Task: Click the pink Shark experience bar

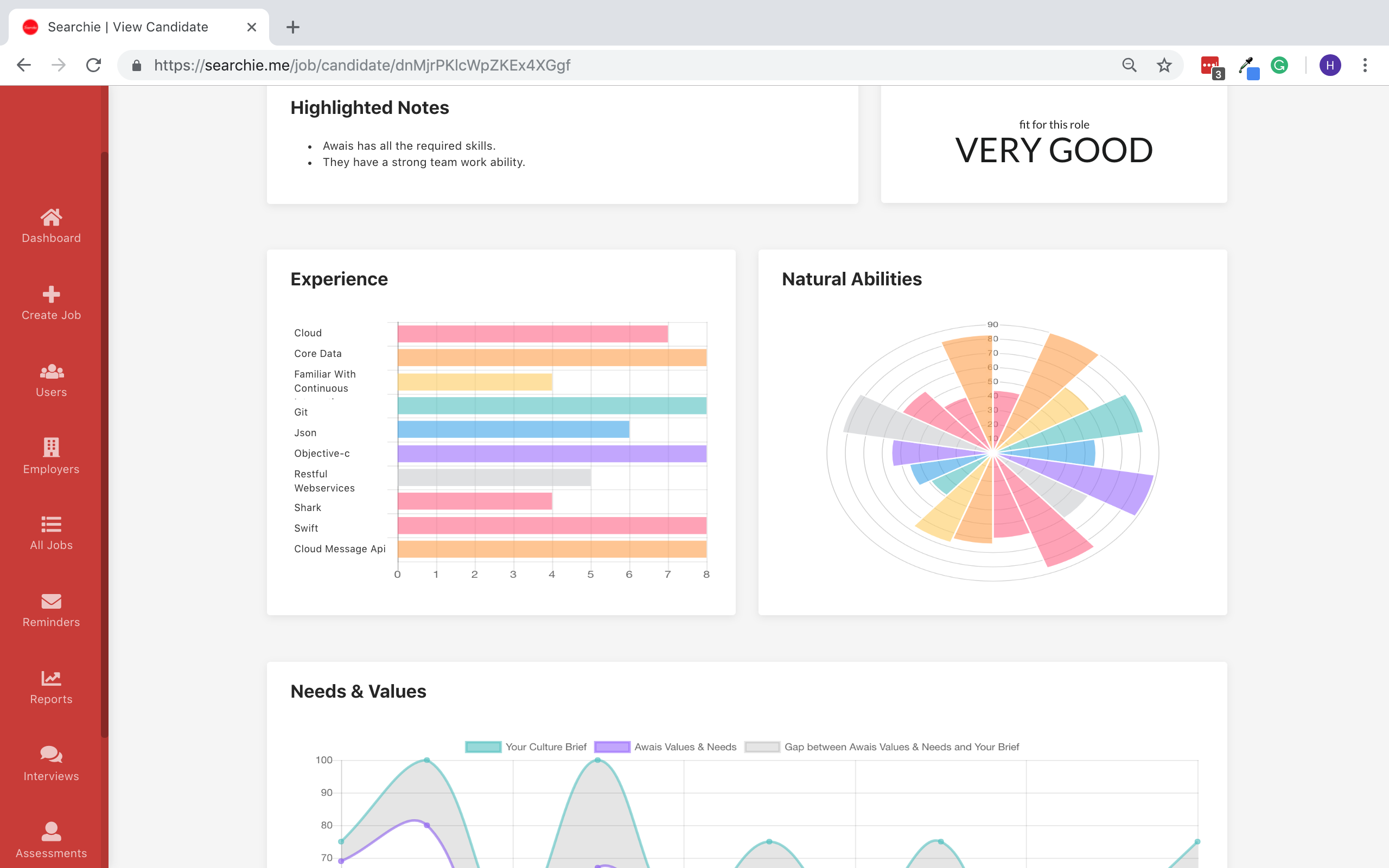Action: (475, 501)
